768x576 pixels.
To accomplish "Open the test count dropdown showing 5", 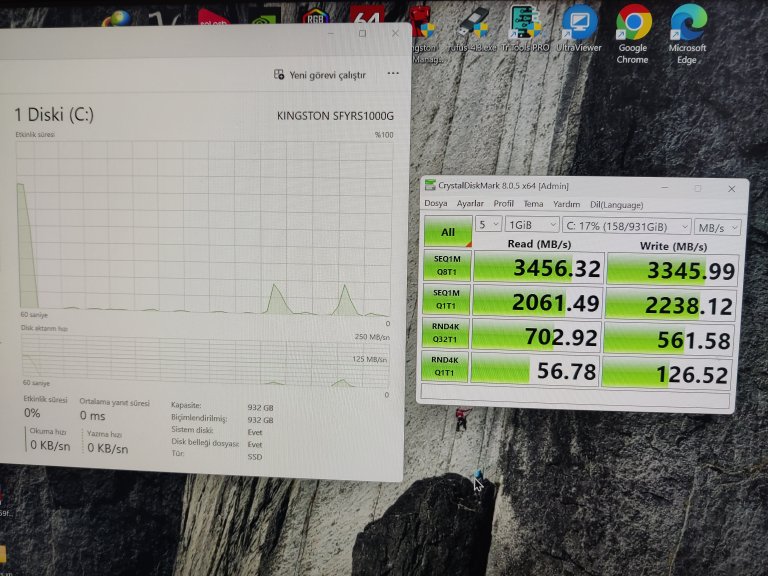I will tap(488, 224).
